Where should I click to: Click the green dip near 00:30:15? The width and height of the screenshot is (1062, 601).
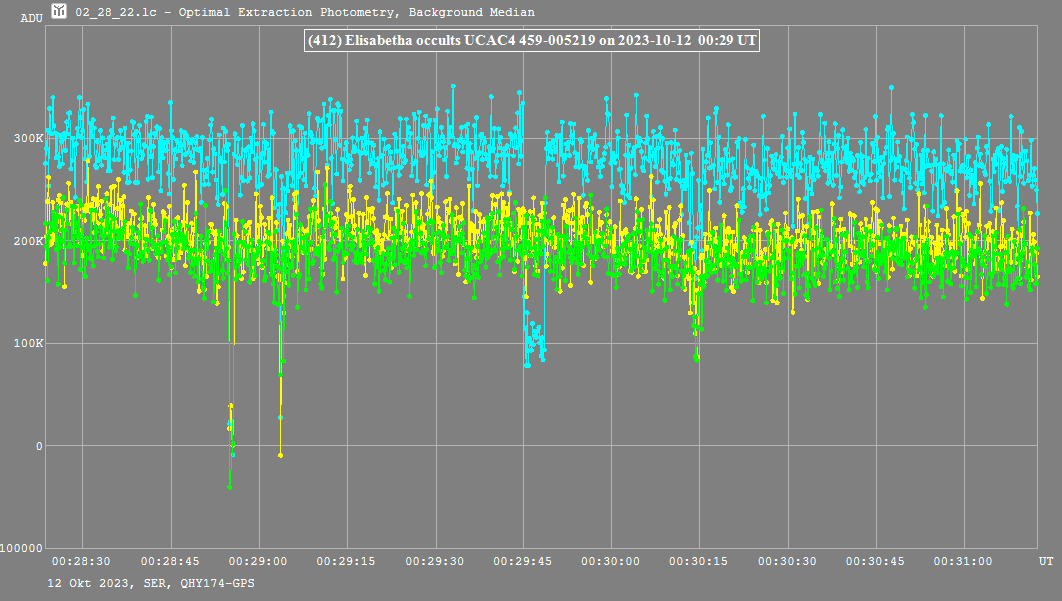coord(696,353)
